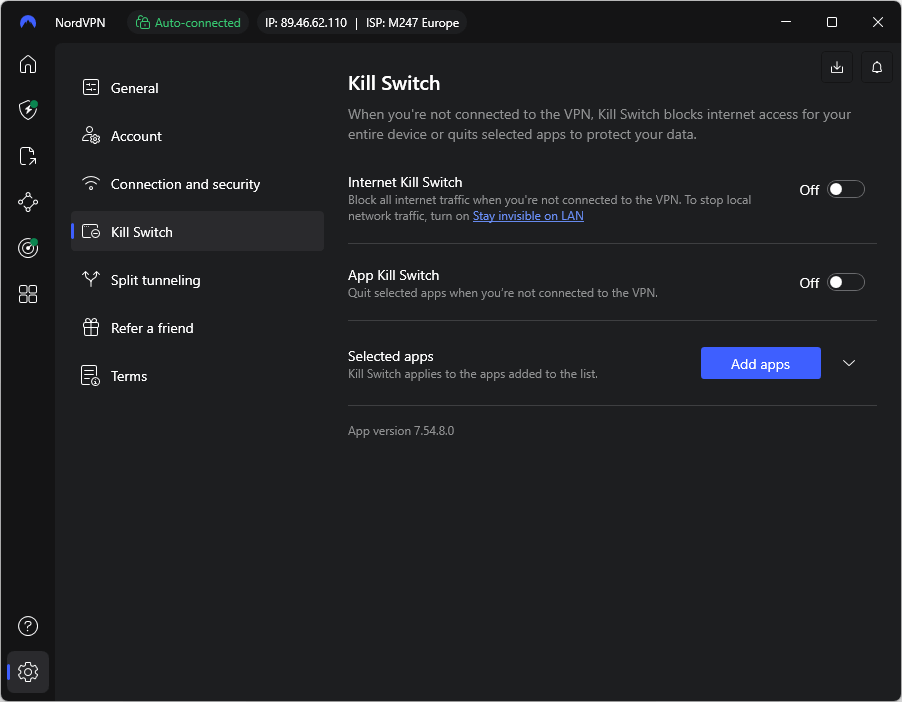Select the General settings section

pyautogui.click(x=132, y=88)
